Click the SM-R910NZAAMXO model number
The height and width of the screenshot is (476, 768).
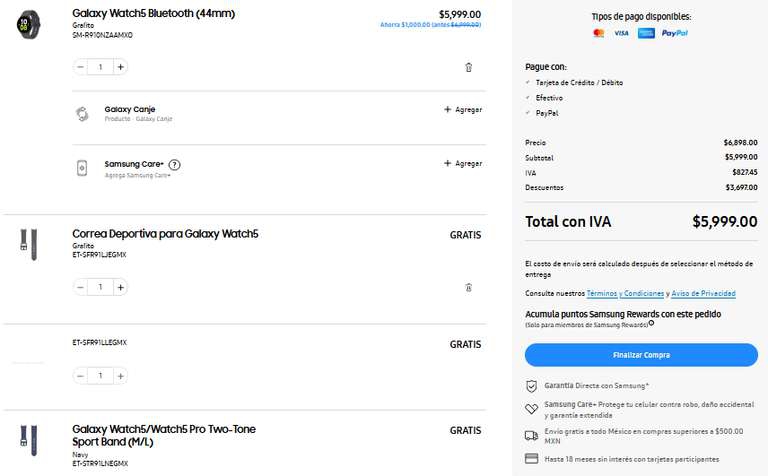tap(102, 35)
